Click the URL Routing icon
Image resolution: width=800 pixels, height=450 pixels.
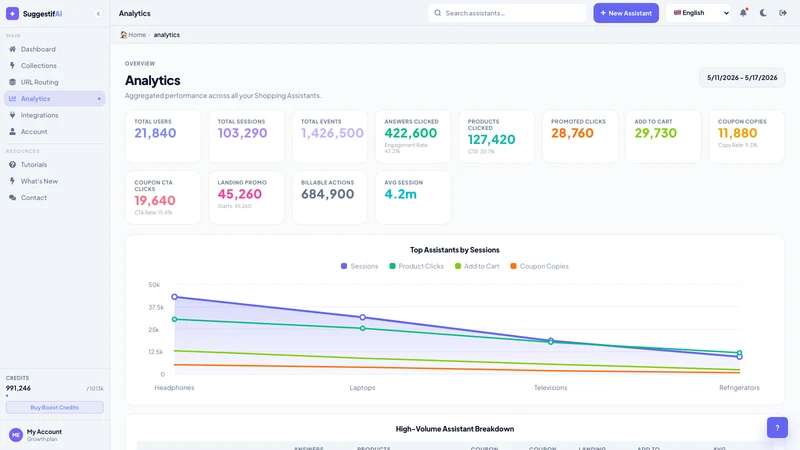(x=12, y=82)
